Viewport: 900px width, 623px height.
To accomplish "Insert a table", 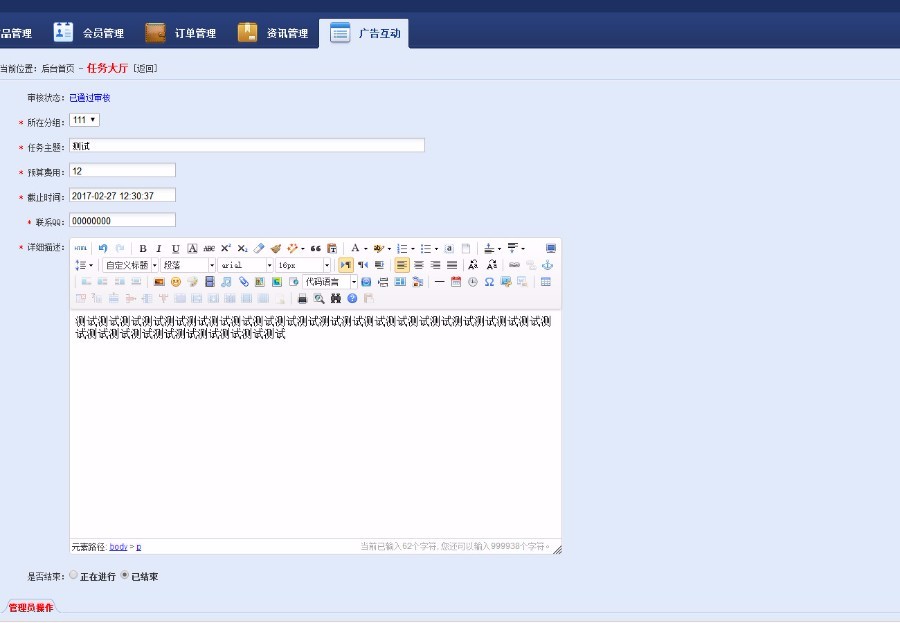I will click(546, 282).
